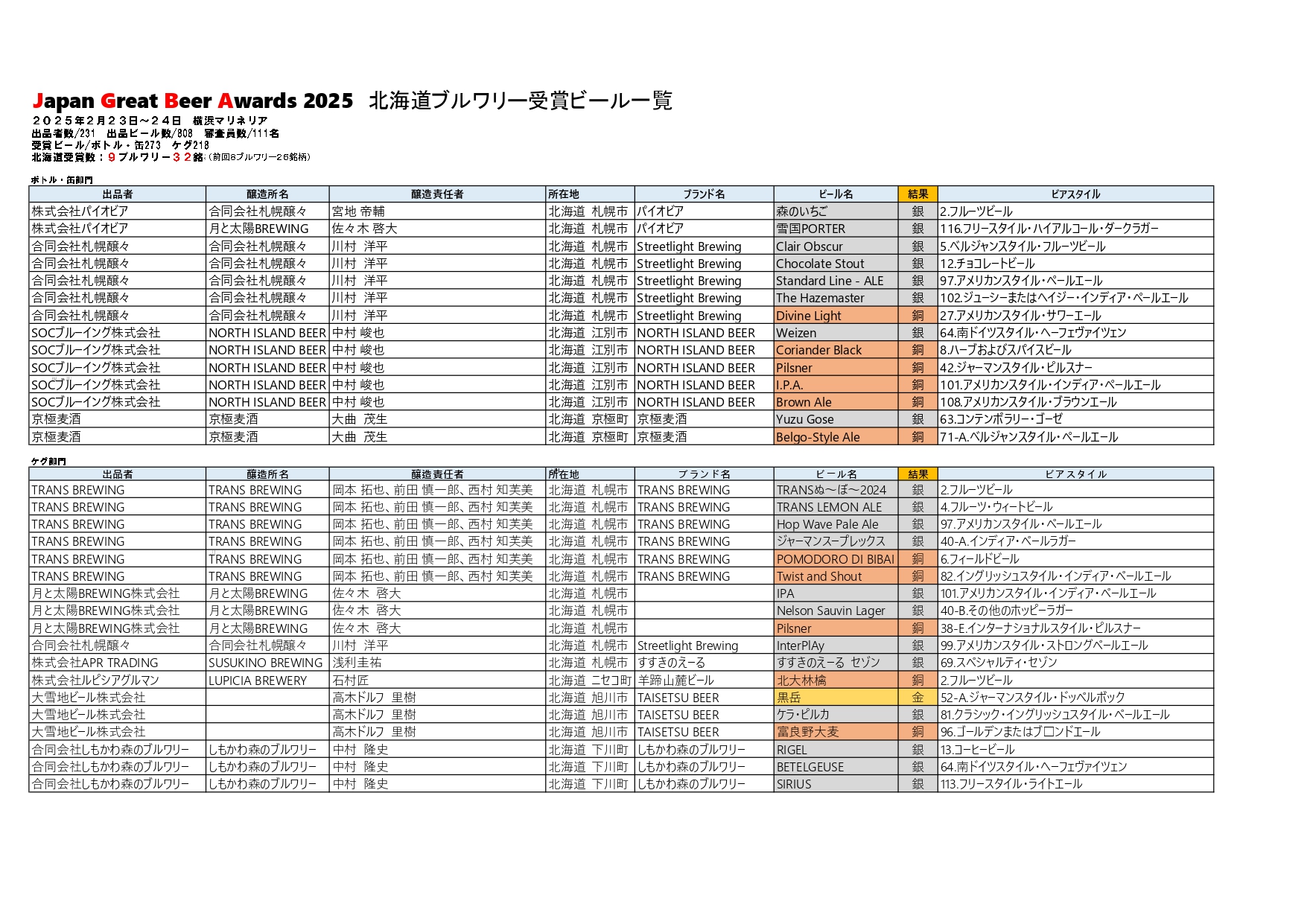This screenshot has width=1307, height=924.
Task: Select the 北大林檎 beer cell
Action: click(836, 680)
